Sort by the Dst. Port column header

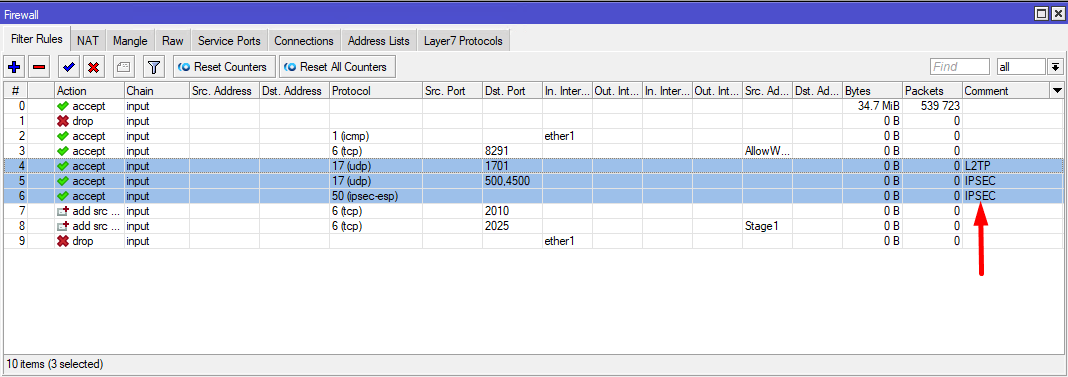click(x=512, y=91)
